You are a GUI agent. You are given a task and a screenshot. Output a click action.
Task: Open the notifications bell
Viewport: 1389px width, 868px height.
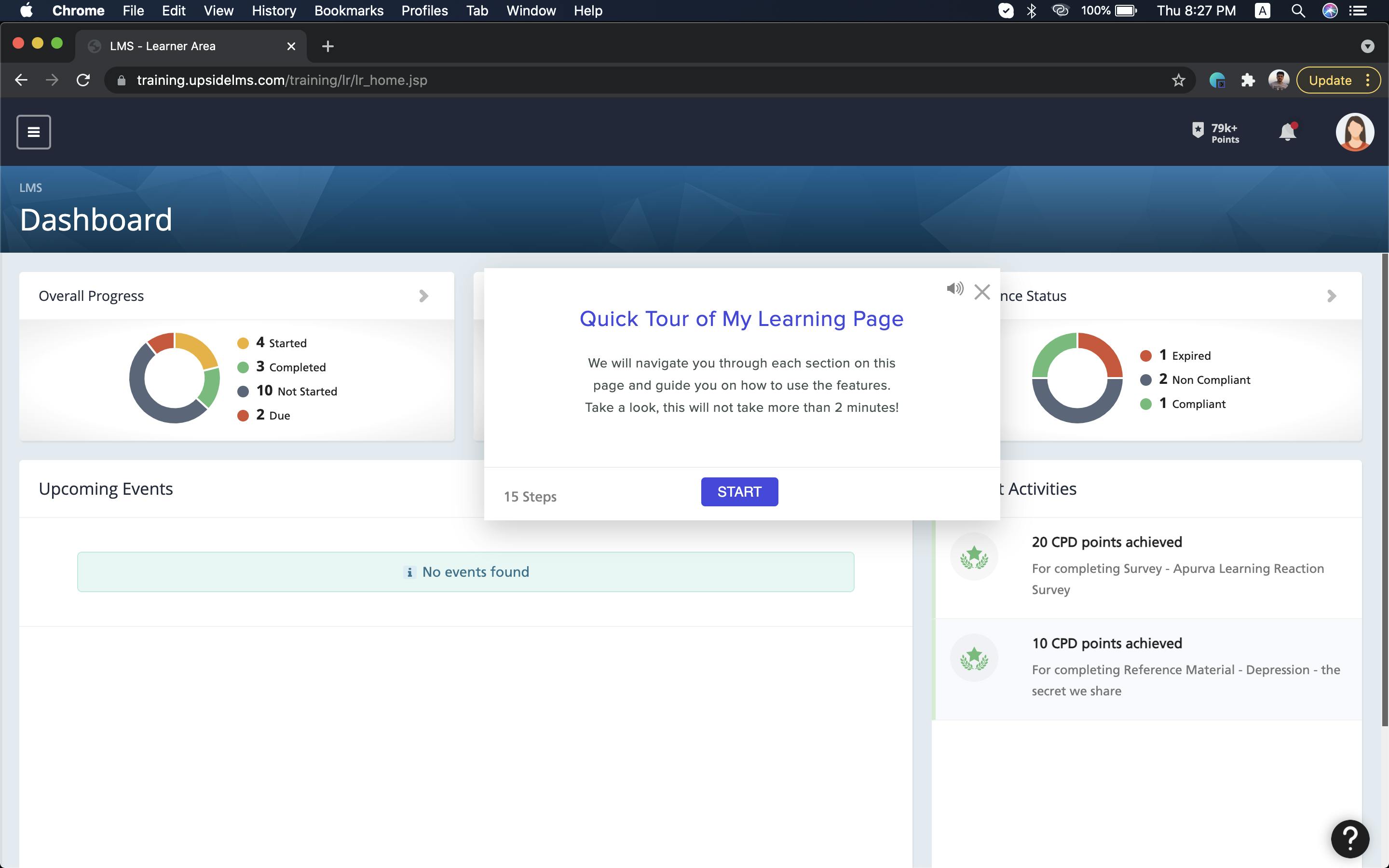coord(1287,132)
